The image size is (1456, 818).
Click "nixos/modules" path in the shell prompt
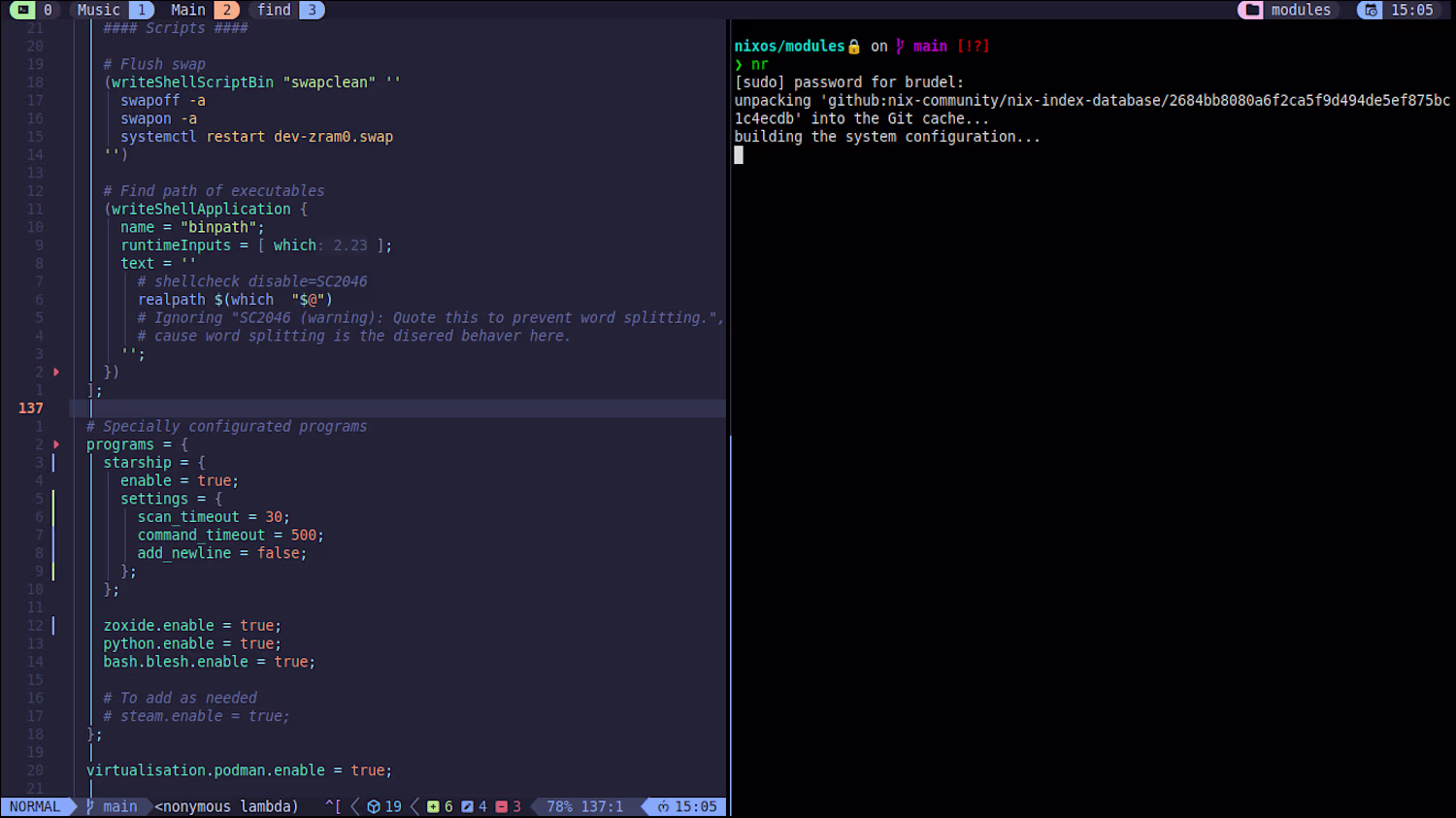(789, 47)
